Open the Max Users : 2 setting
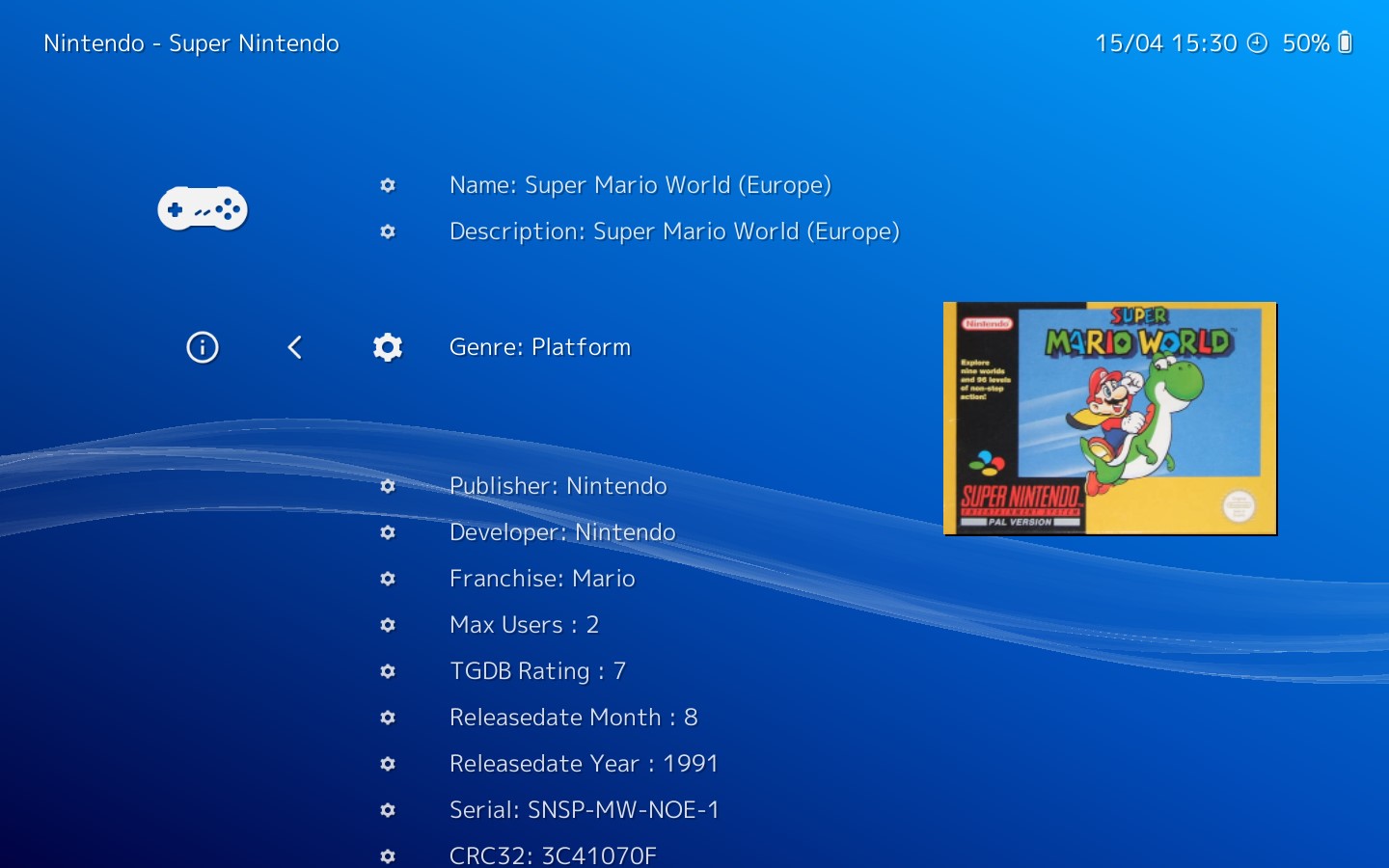 (x=525, y=625)
